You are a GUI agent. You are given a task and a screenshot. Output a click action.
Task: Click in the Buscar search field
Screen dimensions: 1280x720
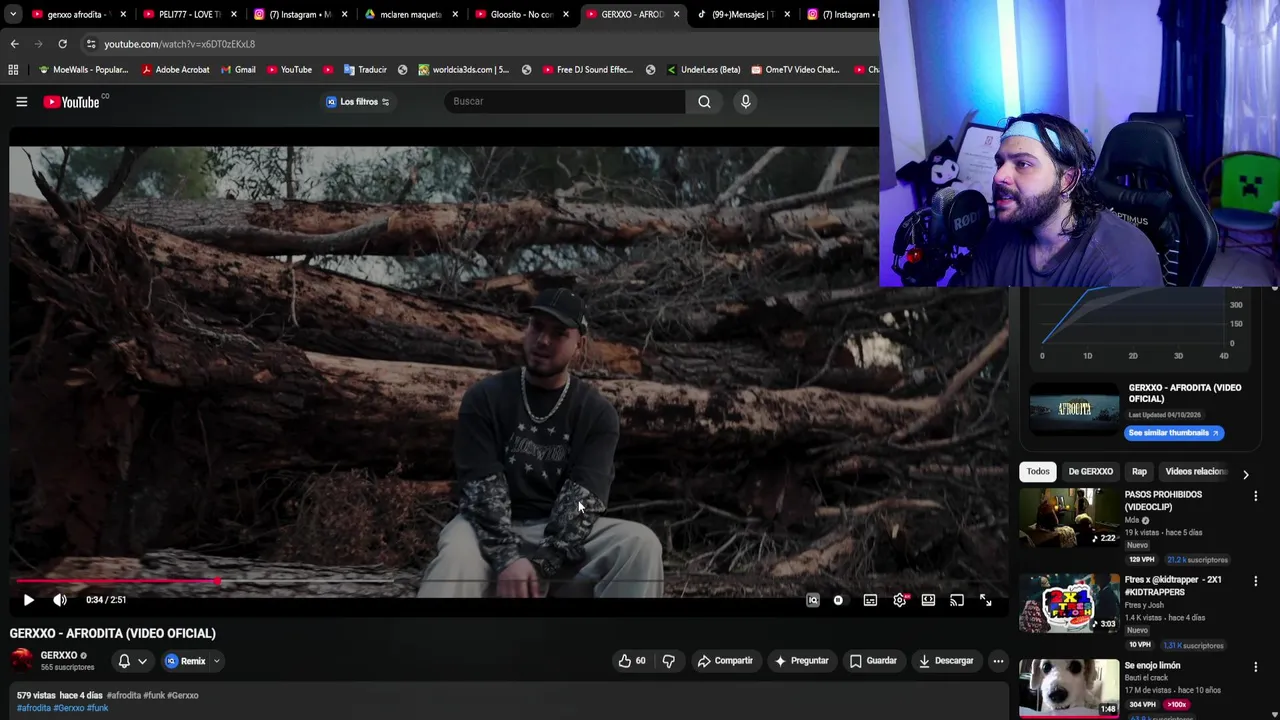(565, 101)
